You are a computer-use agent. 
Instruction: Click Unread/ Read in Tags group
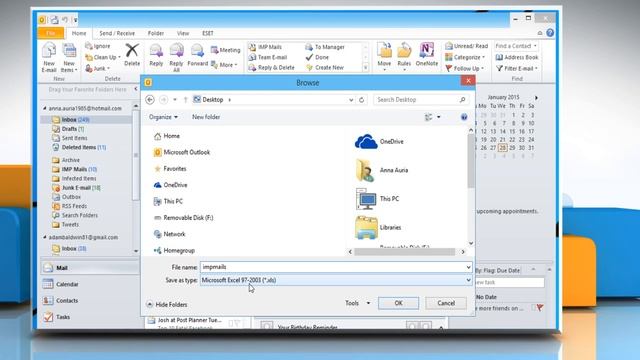pyautogui.click(x=466, y=46)
